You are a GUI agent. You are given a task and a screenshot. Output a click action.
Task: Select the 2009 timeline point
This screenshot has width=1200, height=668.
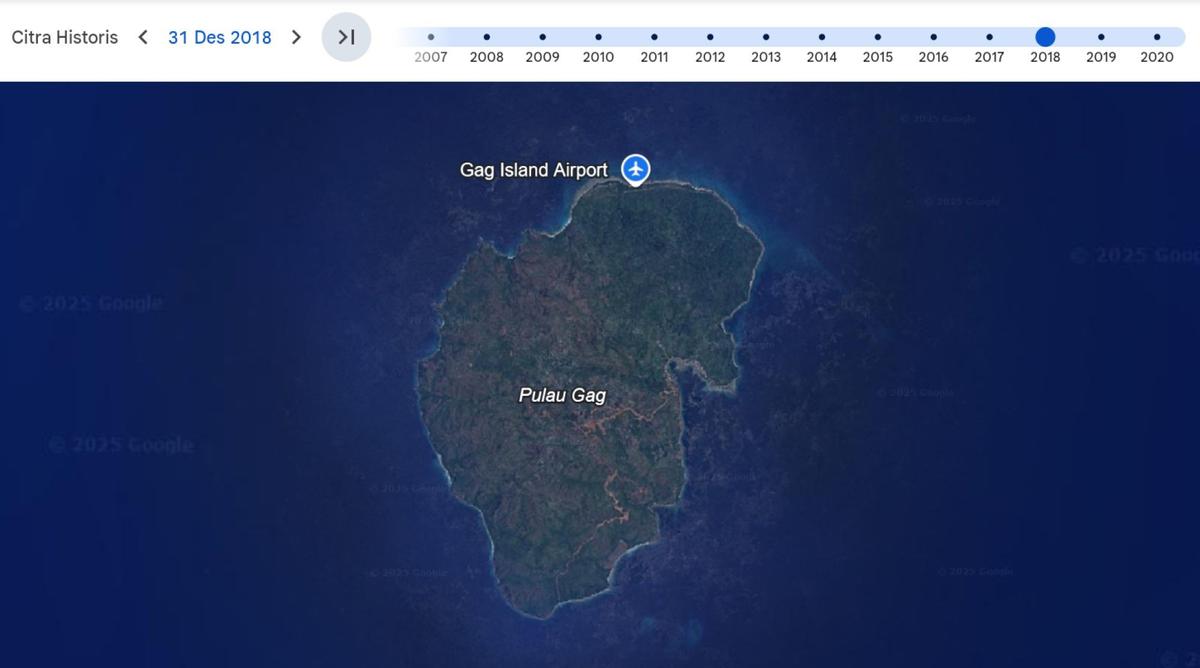click(543, 37)
